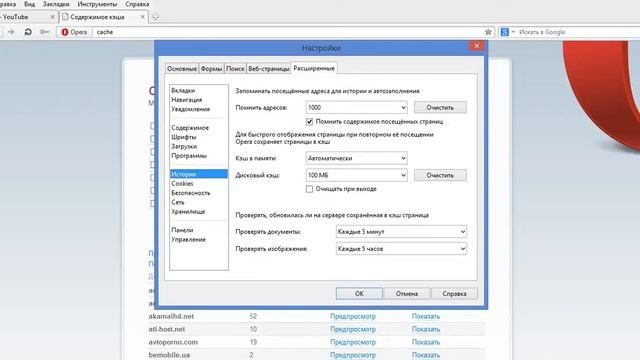640x360 pixels.
Task: Click Показать for akamaihd.net
Action: 426,316
